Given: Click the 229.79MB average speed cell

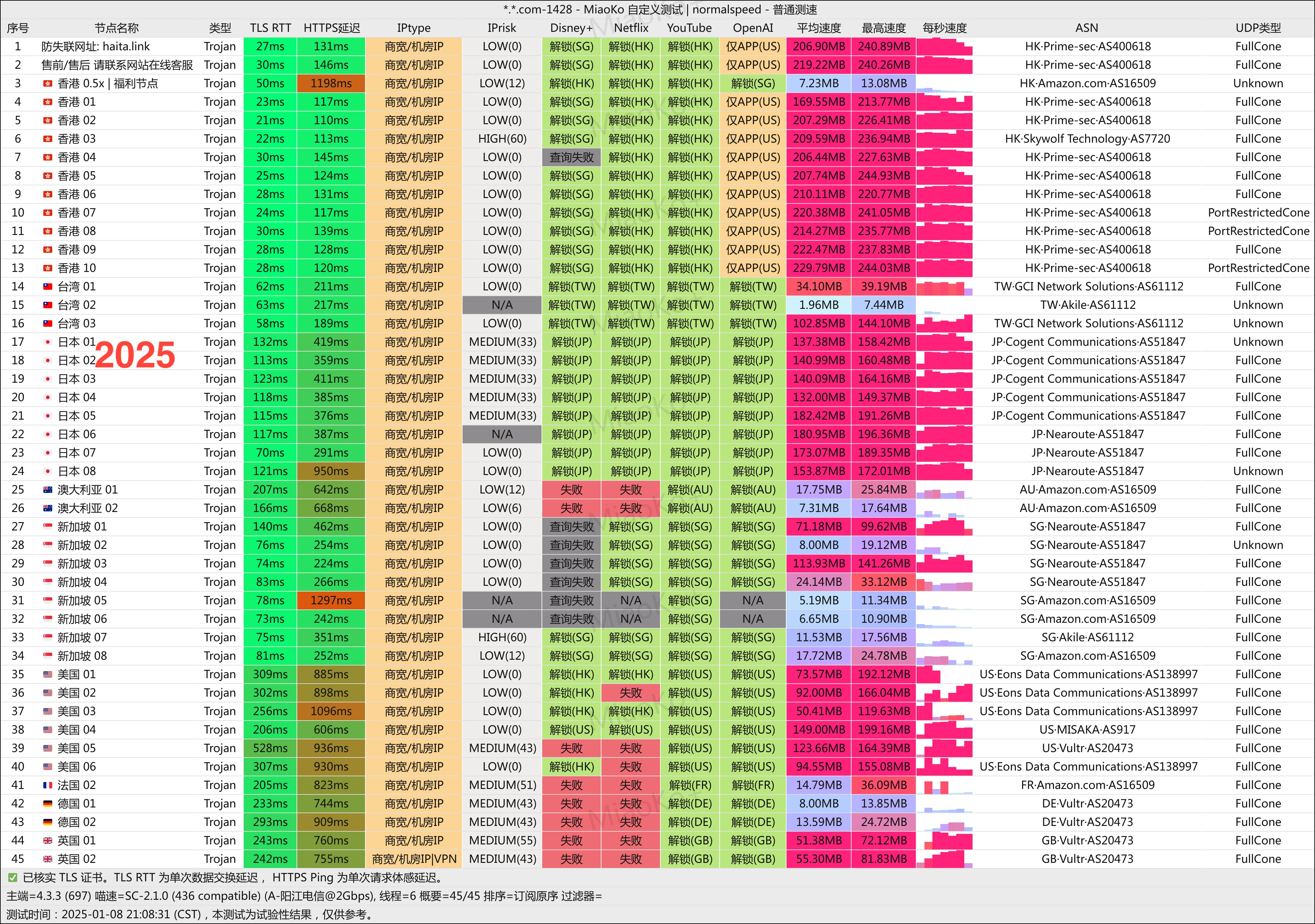Looking at the screenshot, I should click(818, 268).
